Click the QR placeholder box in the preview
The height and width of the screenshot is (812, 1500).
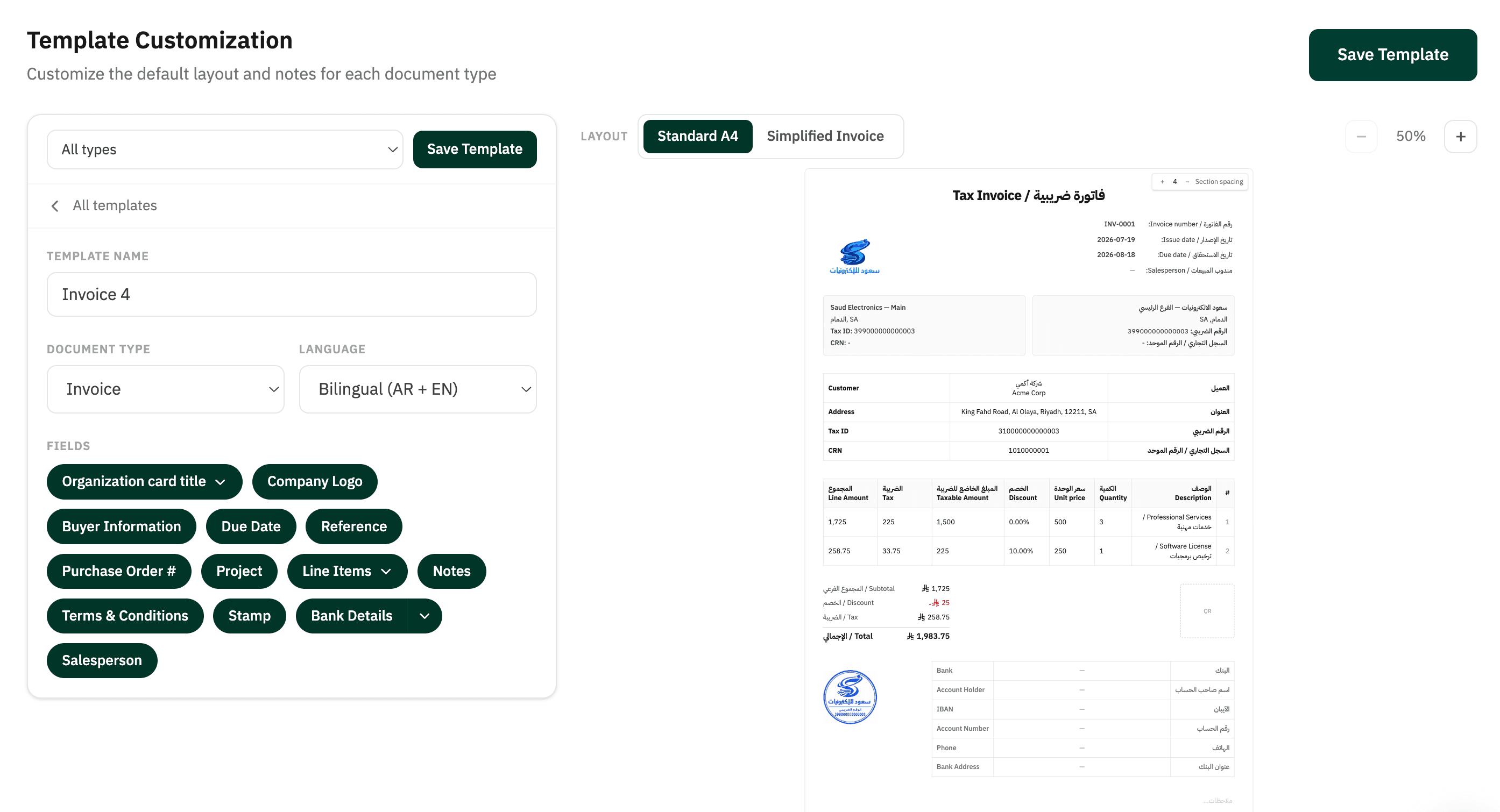coord(1207,611)
